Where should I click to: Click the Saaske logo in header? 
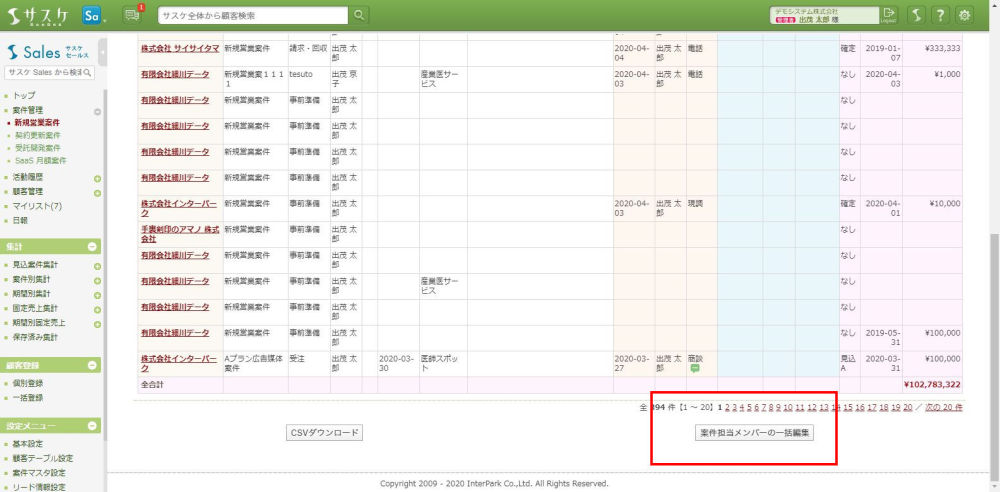(x=38, y=15)
